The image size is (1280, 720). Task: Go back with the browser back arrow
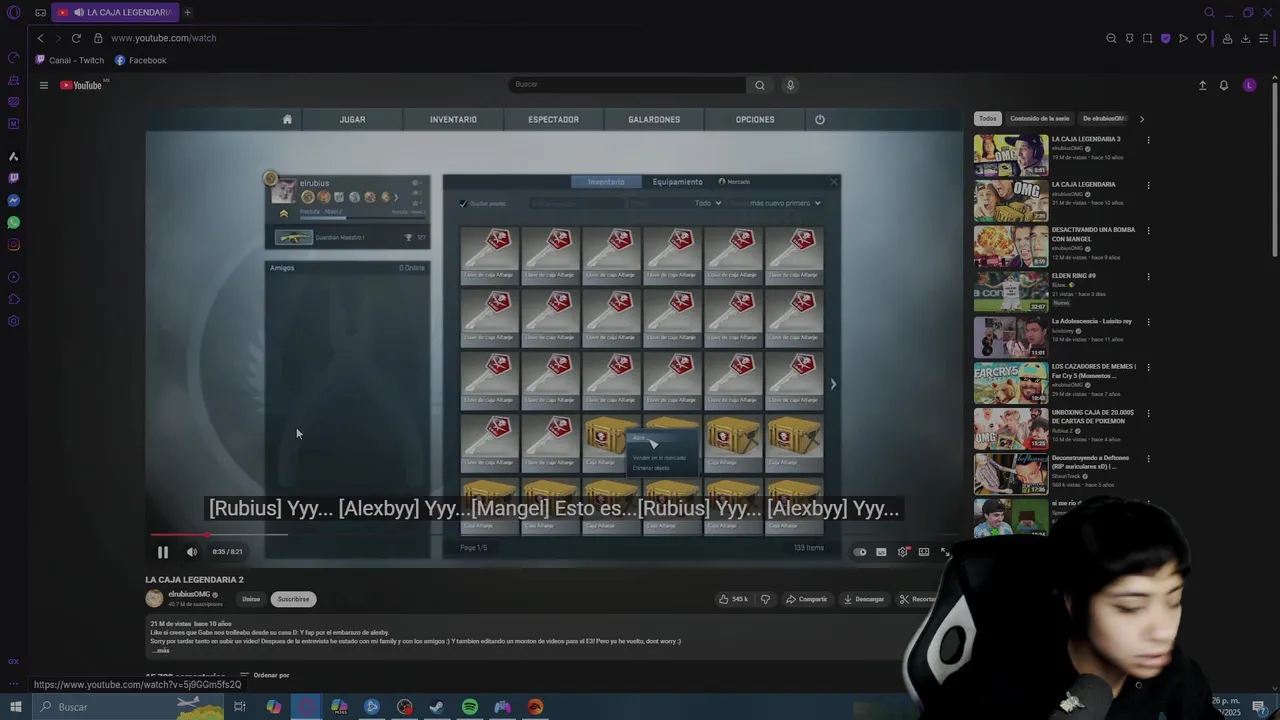(40, 38)
